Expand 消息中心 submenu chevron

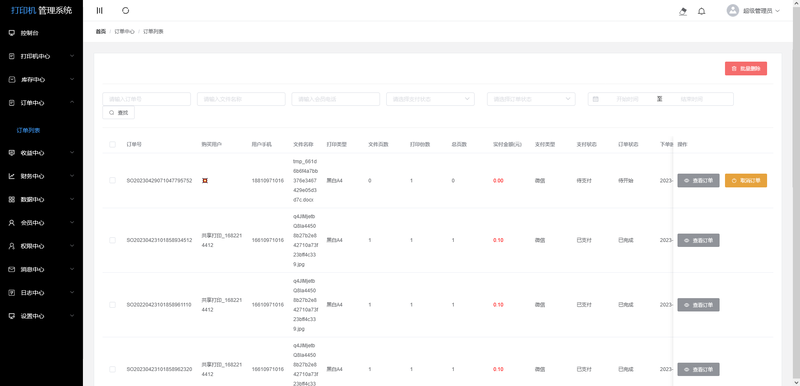(x=72, y=269)
